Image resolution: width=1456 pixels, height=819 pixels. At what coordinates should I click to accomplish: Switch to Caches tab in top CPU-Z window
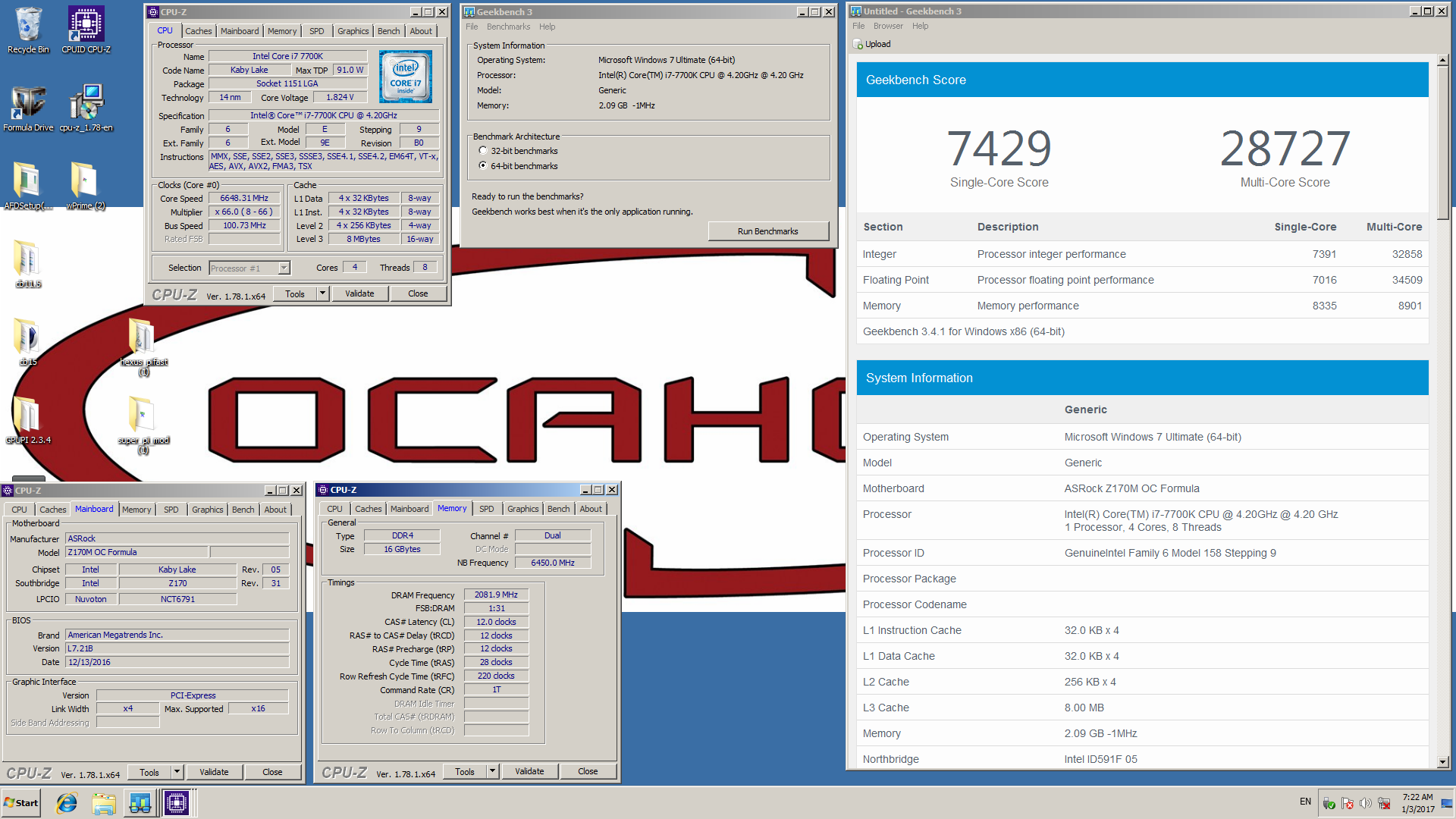click(199, 31)
